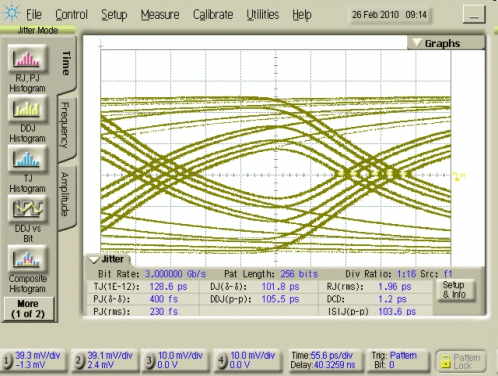Select the DDJ vs Bit graph
The height and width of the screenshot is (376, 498).
tap(27, 209)
